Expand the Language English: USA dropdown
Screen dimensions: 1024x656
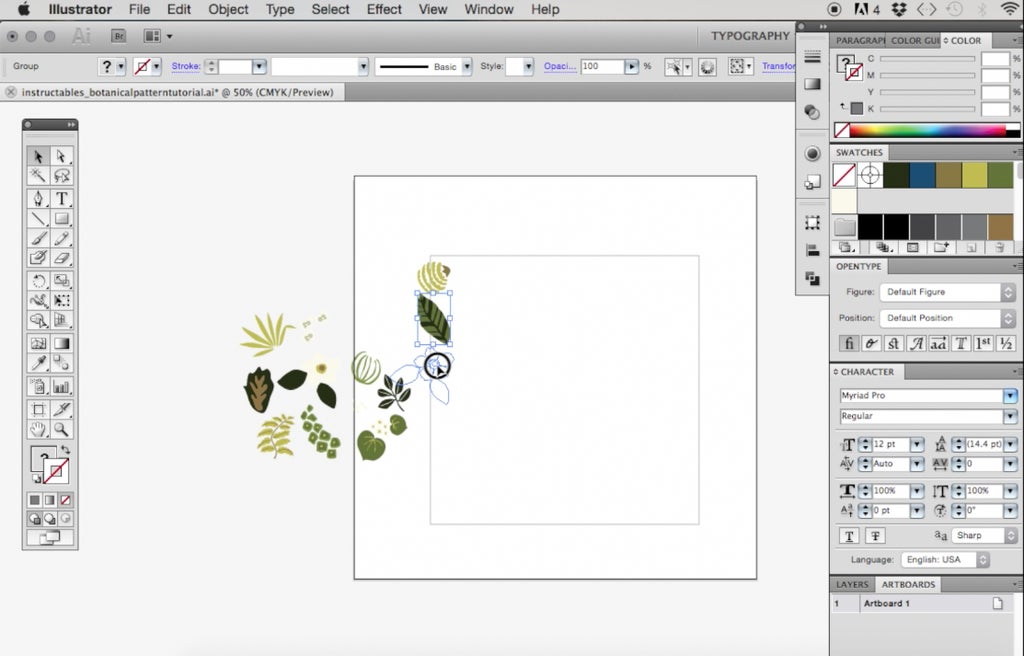945,560
